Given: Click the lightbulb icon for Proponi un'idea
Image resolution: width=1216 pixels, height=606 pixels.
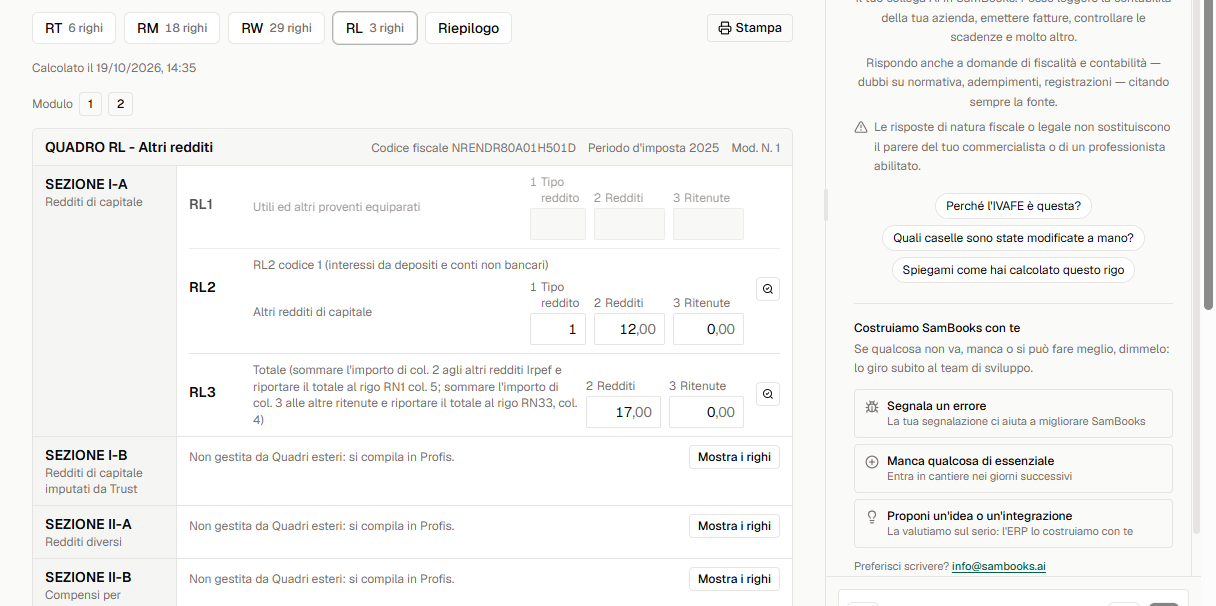Looking at the screenshot, I should point(871,517).
